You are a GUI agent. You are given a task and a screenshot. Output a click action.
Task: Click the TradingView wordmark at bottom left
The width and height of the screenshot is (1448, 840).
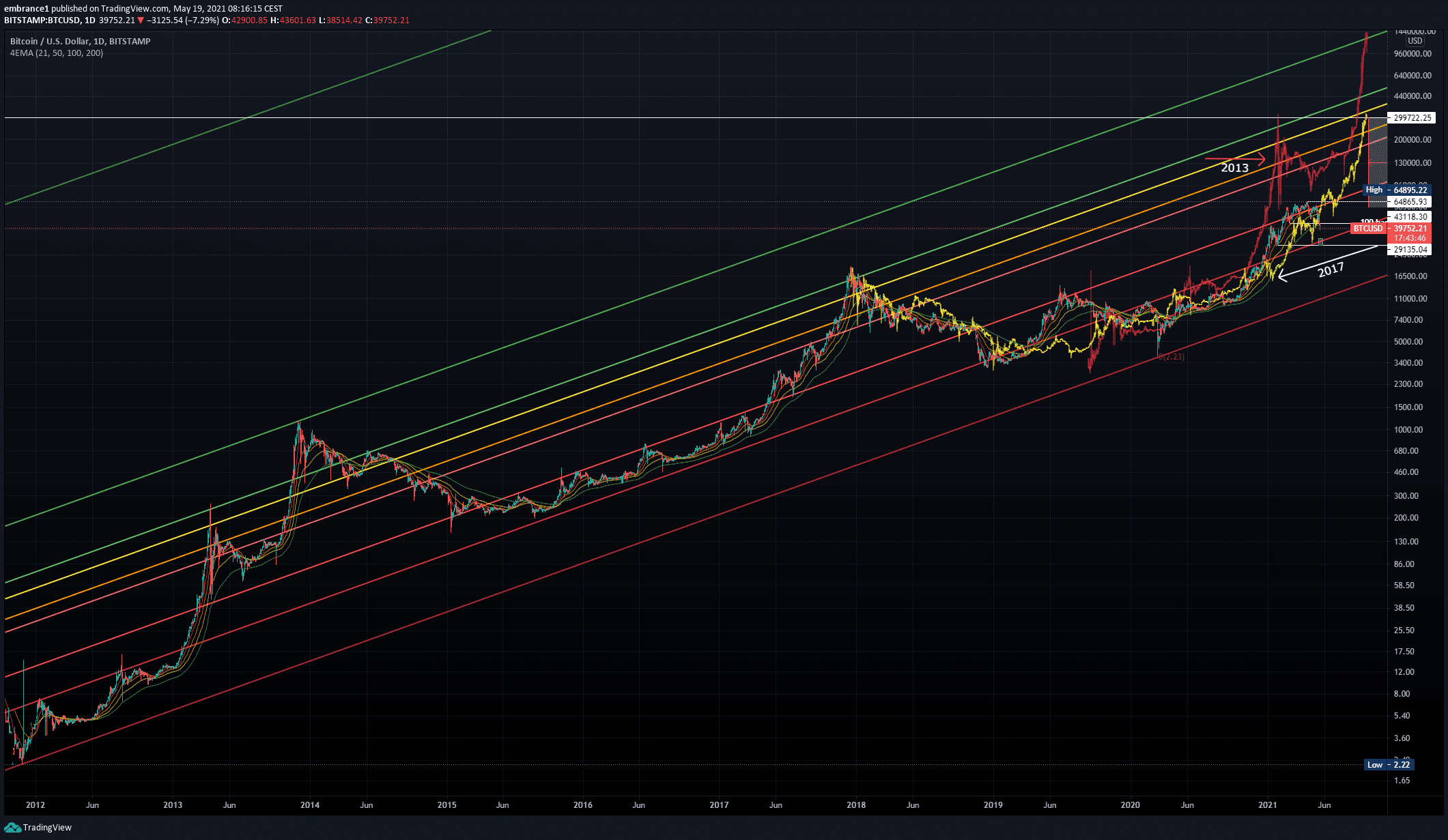[47, 828]
